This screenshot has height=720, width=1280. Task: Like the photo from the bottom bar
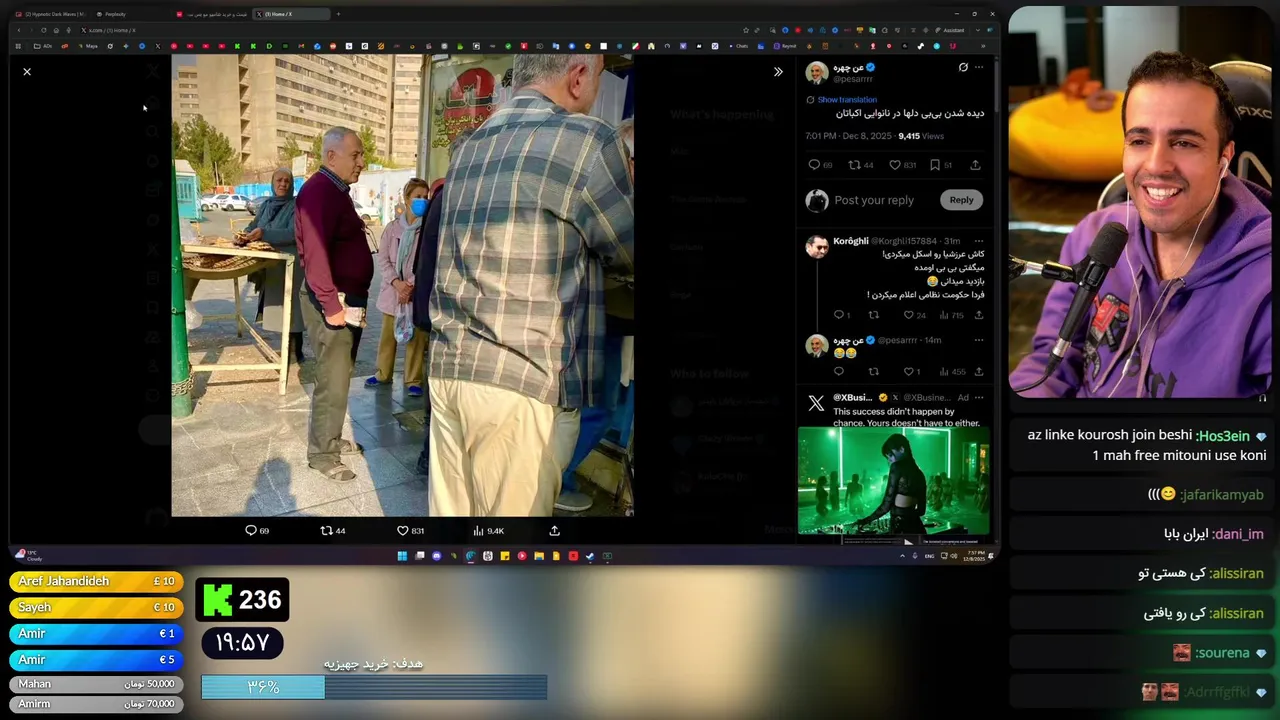410,531
